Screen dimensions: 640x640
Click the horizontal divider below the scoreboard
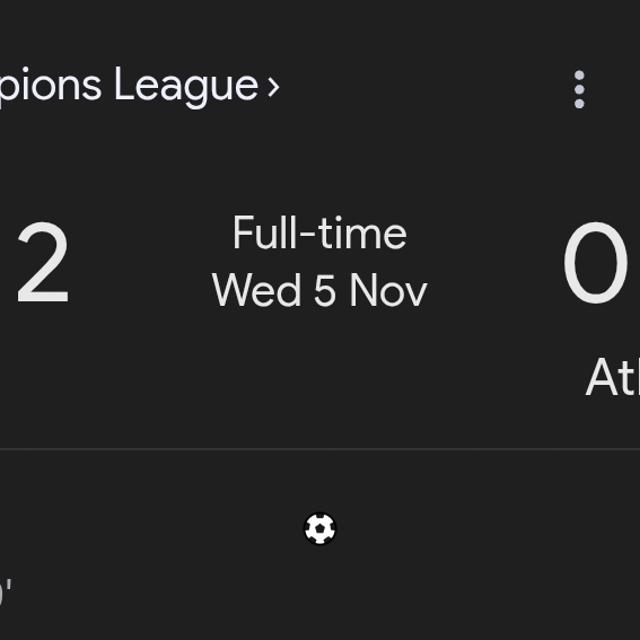pyautogui.click(x=320, y=449)
